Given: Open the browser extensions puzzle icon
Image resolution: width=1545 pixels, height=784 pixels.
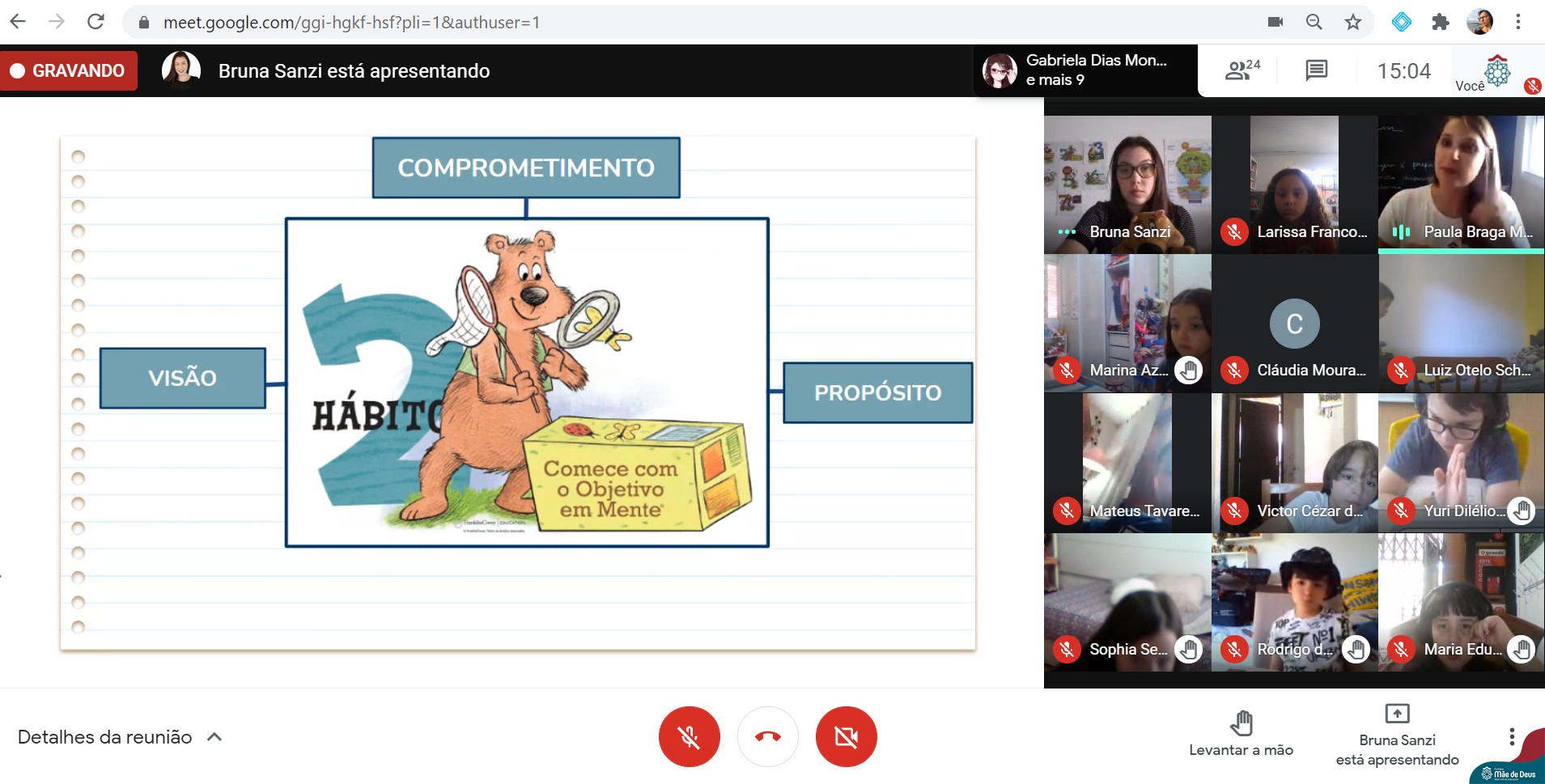Looking at the screenshot, I should click(1440, 22).
